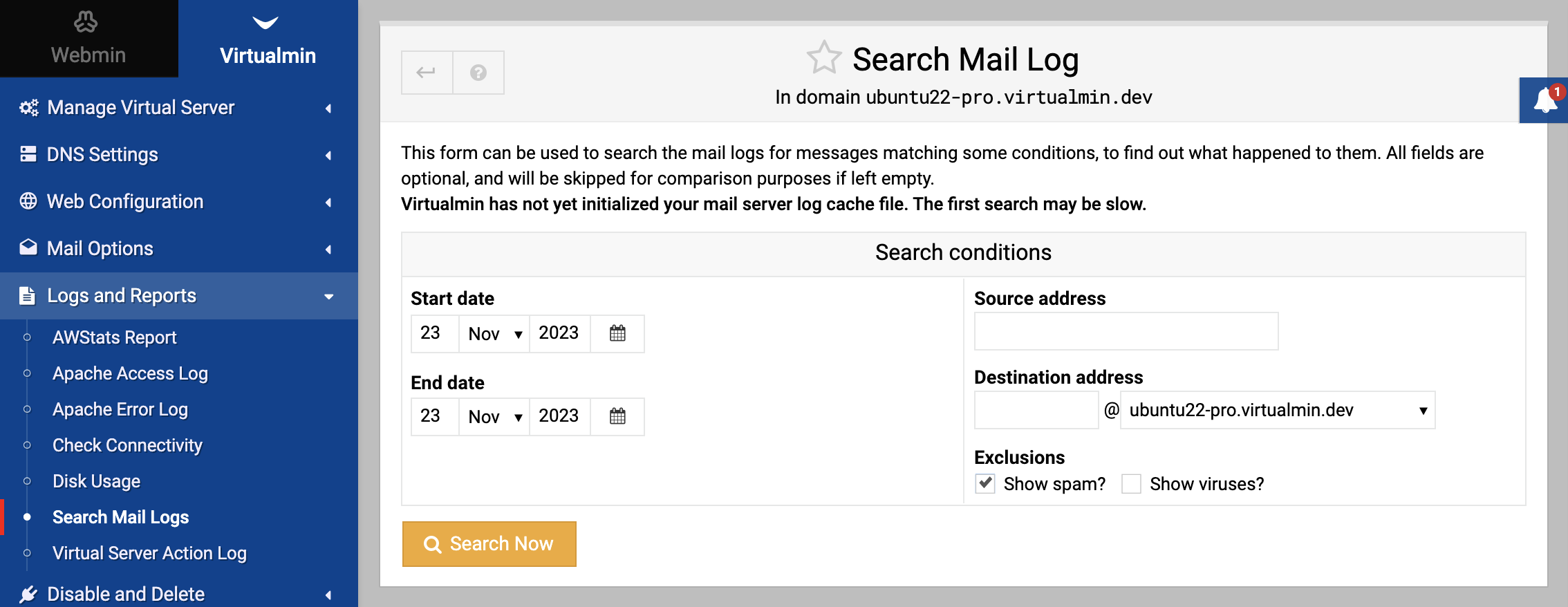Click the End date year field
1568x607 pixels.
[x=560, y=416]
